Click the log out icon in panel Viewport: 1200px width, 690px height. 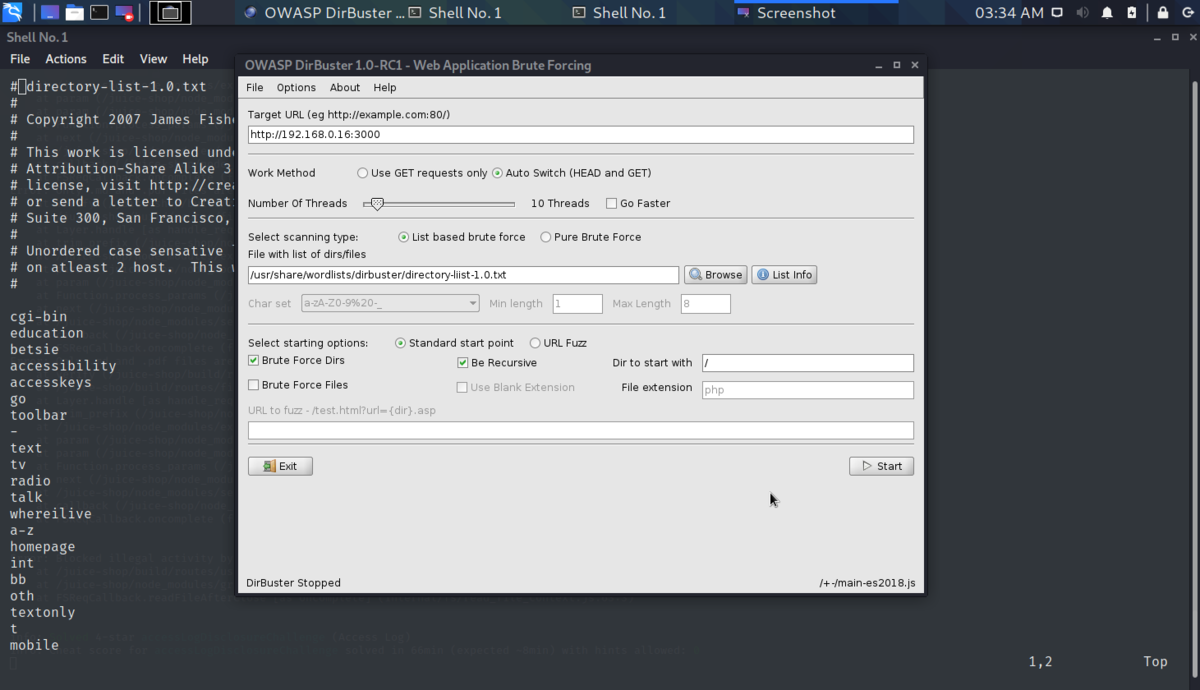coord(1186,13)
